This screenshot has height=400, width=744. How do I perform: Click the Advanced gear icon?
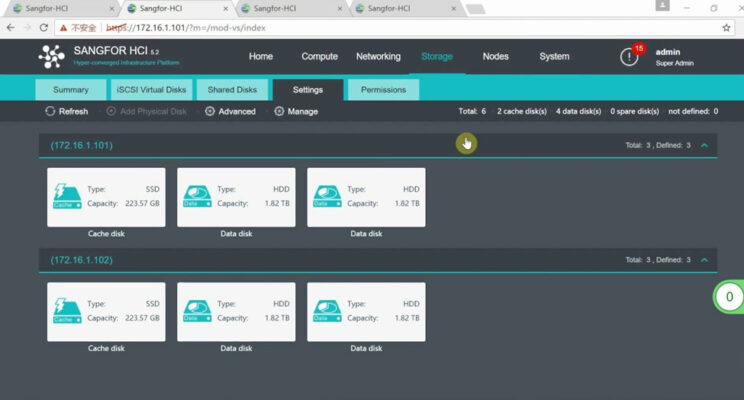pos(210,111)
